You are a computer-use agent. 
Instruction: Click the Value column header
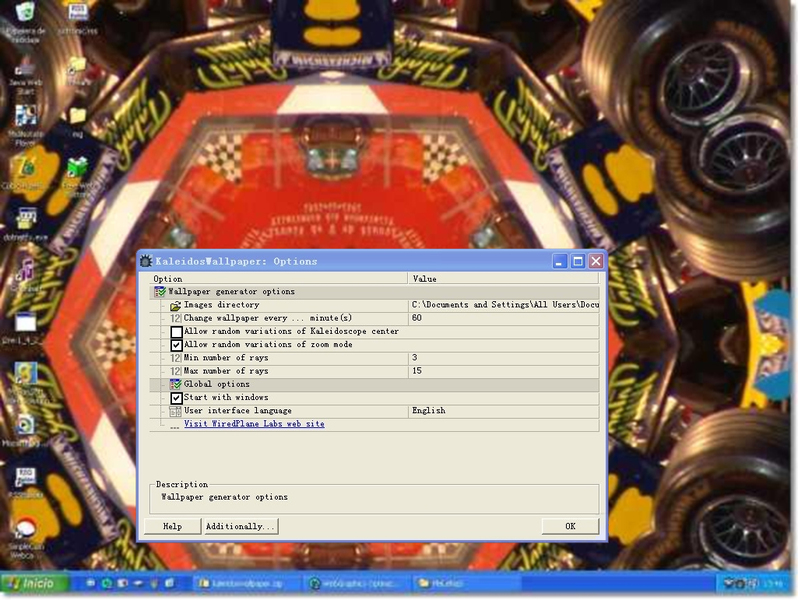point(503,279)
